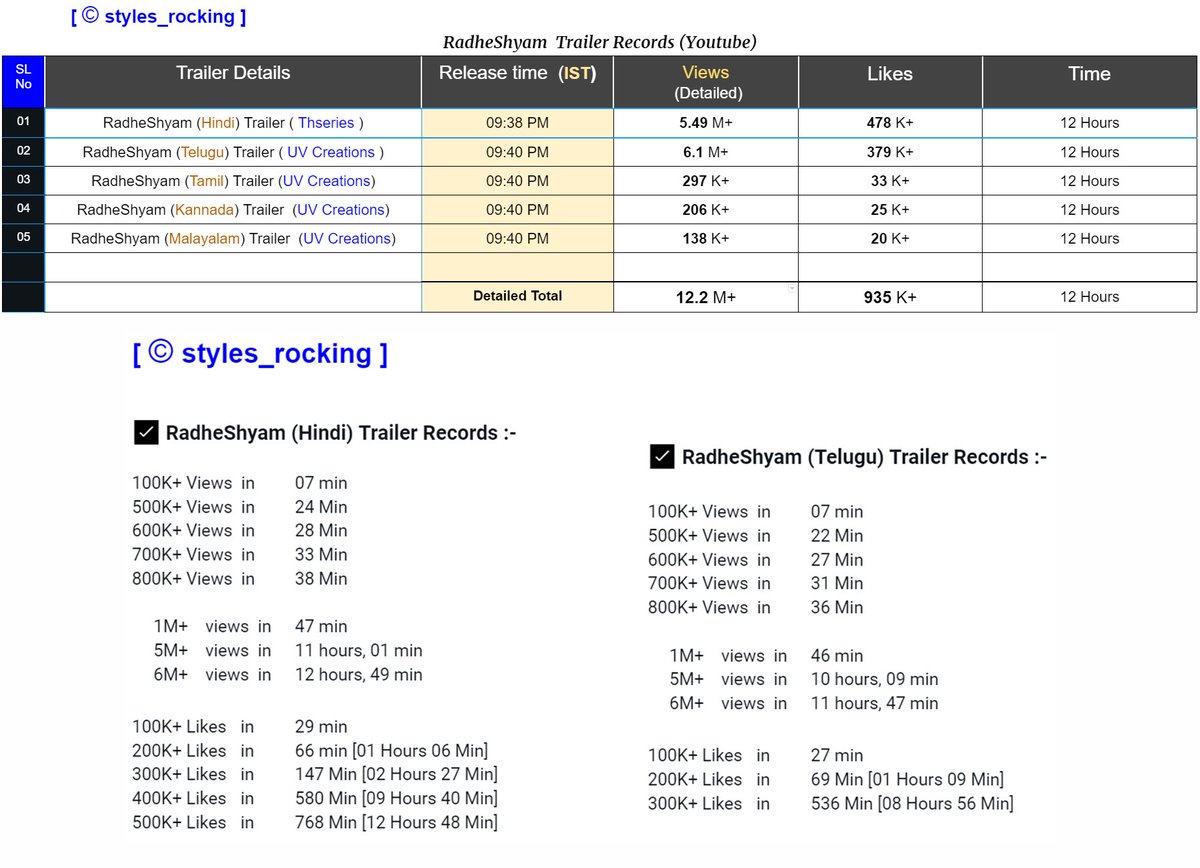Open the small dropdown arrow in the 12.2 M+ cell
1200x868 pixels.
tap(792, 288)
